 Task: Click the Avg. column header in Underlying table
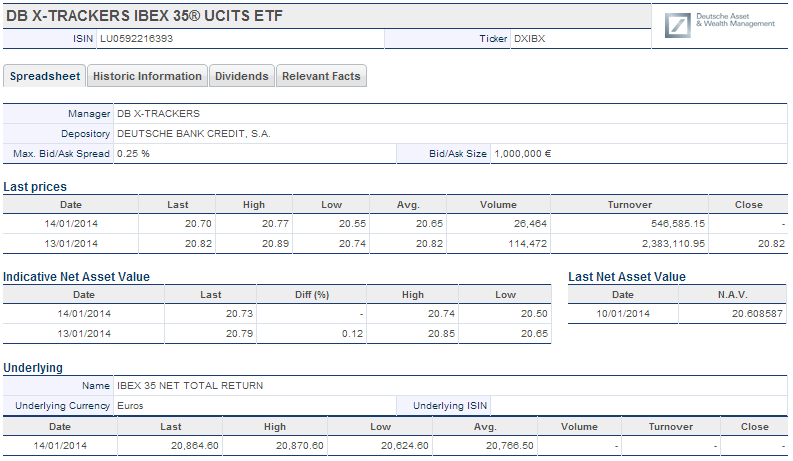[x=485, y=427]
